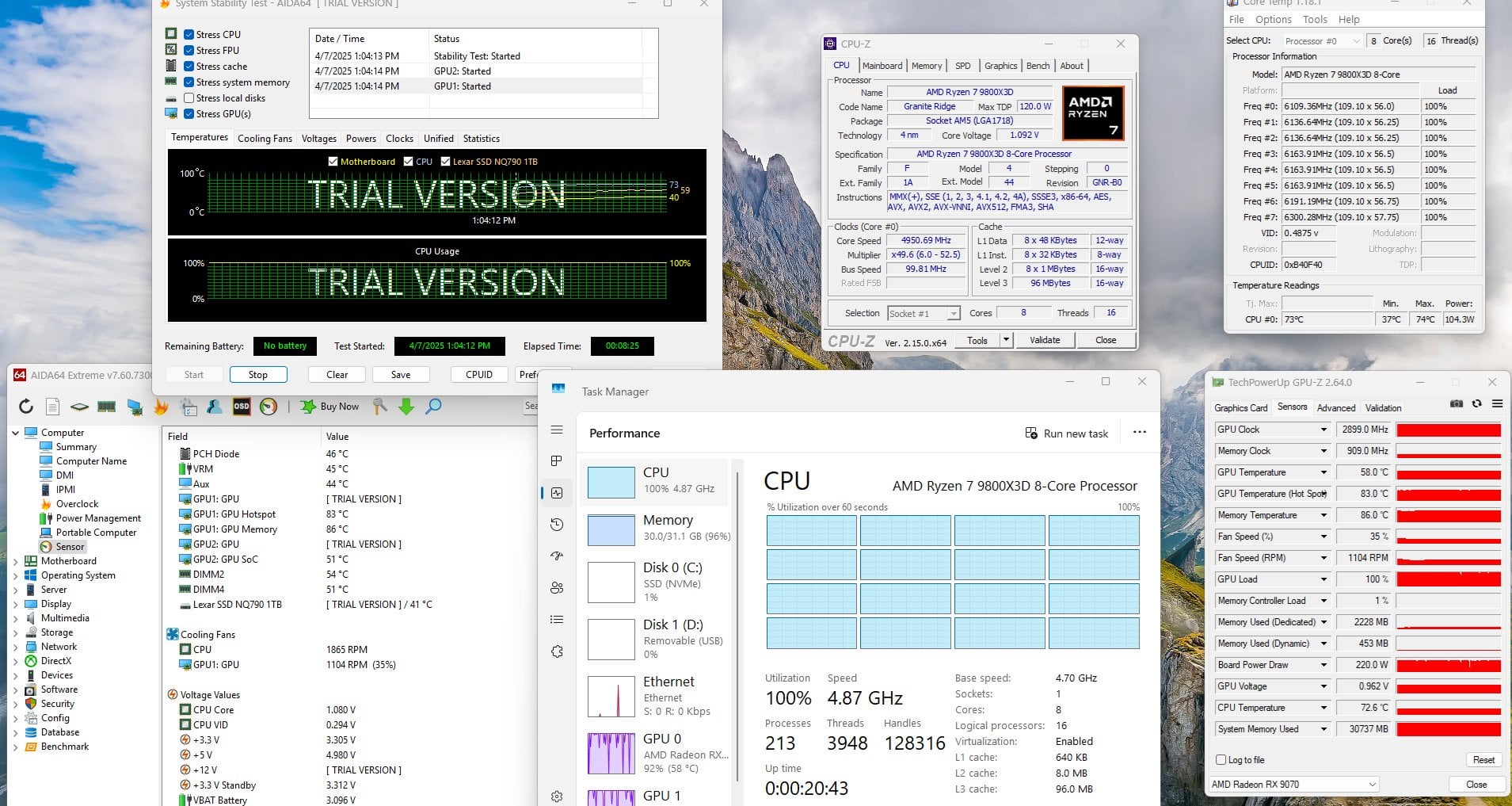This screenshot has height=806, width=1512.
Task: Expand the Motherboard tree node in AIDA64
Action: coord(15,561)
